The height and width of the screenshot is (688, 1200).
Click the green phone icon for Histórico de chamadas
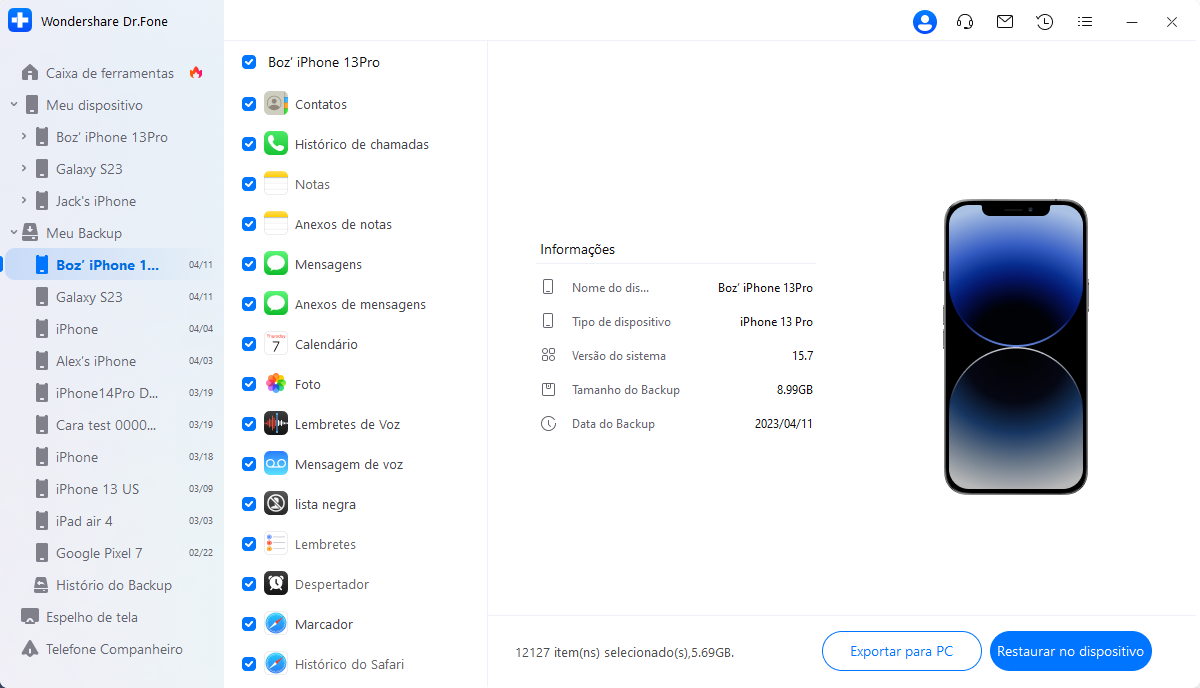pos(276,144)
